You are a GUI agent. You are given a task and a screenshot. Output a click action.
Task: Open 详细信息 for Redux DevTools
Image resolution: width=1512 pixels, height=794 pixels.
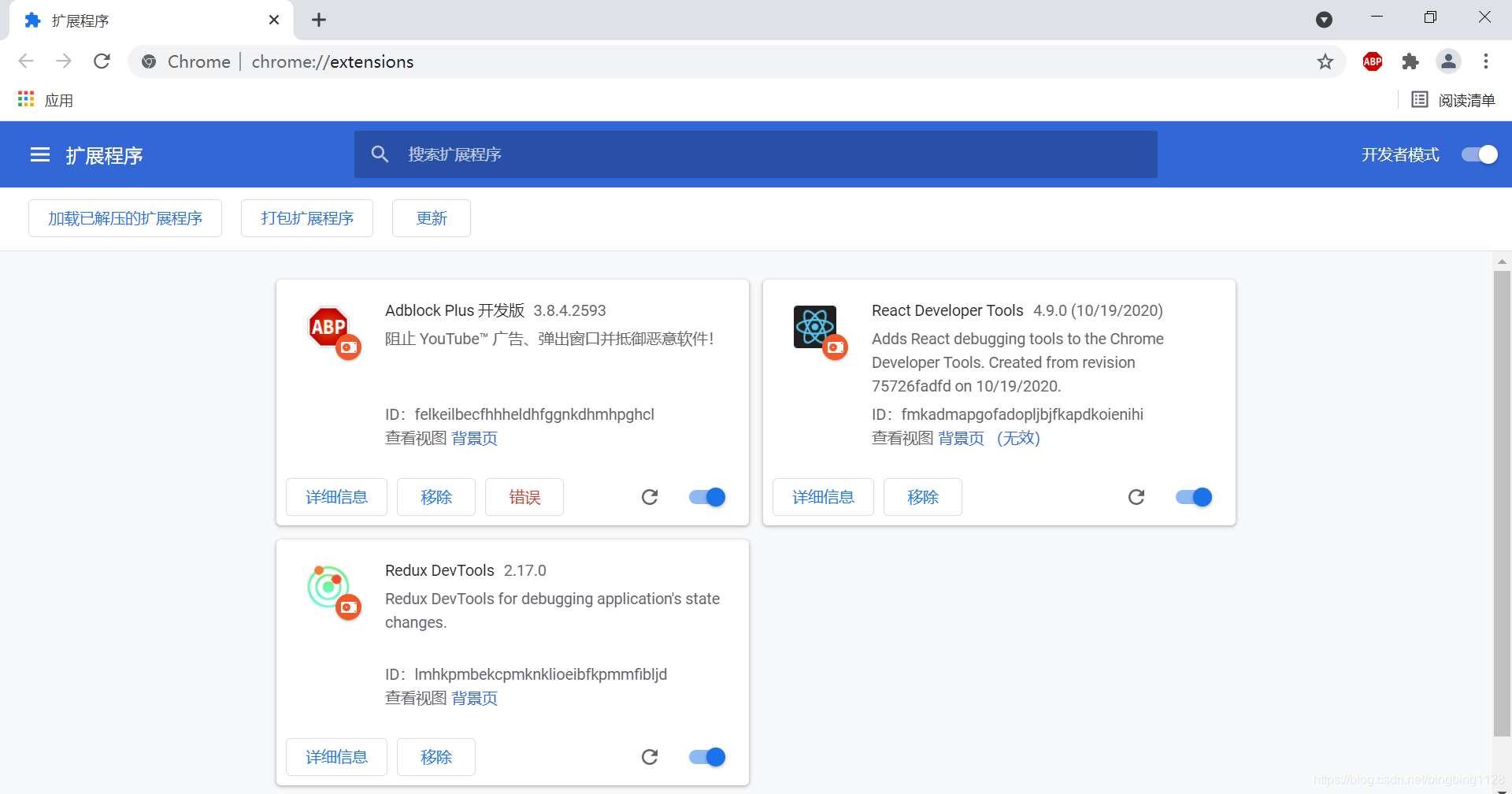point(337,757)
